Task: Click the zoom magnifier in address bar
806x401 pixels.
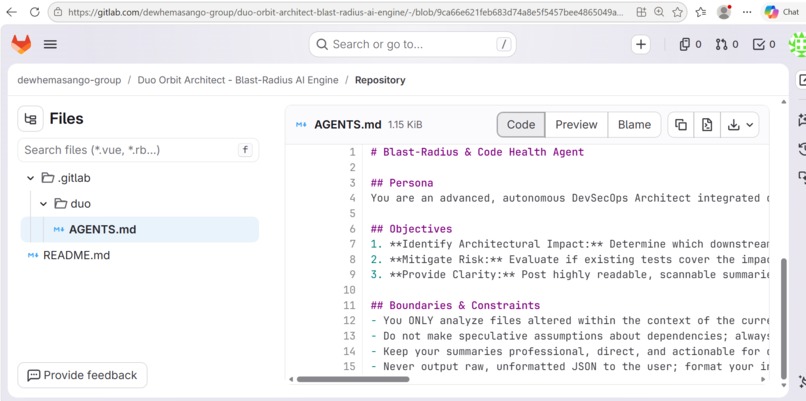Action: pyautogui.click(x=659, y=12)
